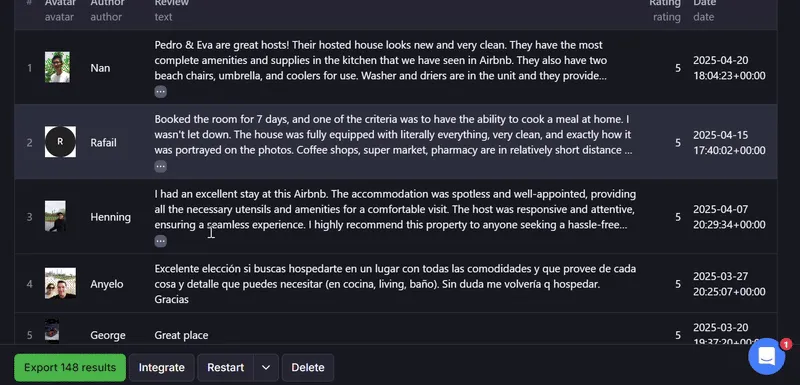Viewport: 800px width, 385px height.
Task: Click the Export 148 results button
Action: coord(70,368)
